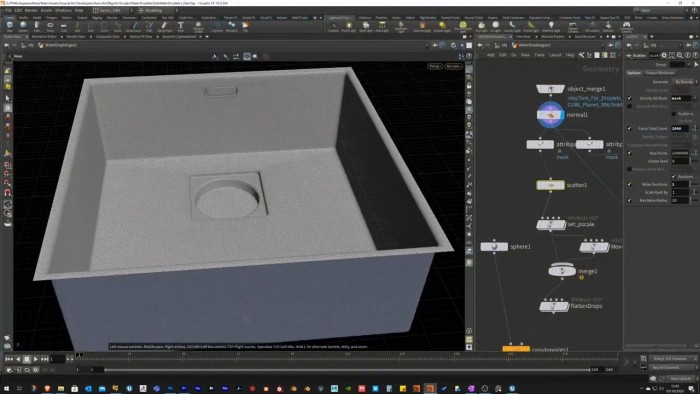Open the Persp viewport camera dropdown
The width and height of the screenshot is (700, 394).
pos(434,66)
